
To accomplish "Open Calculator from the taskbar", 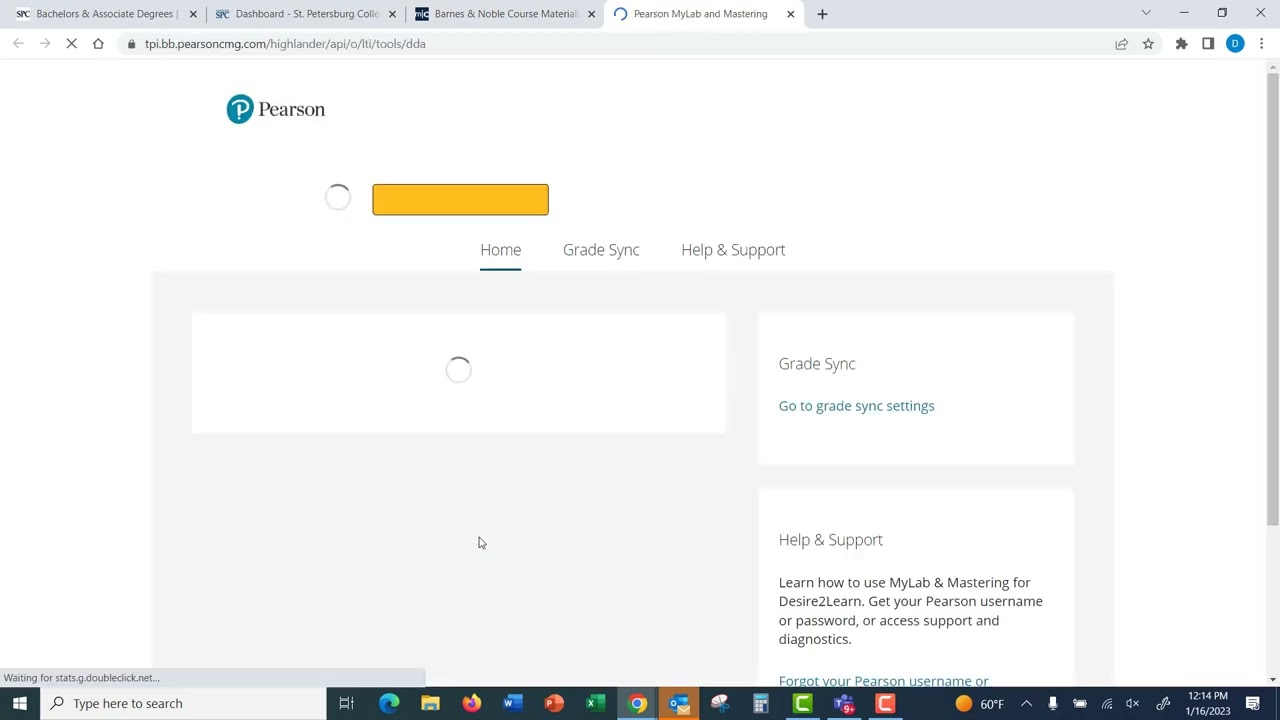I will click(x=761, y=703).
